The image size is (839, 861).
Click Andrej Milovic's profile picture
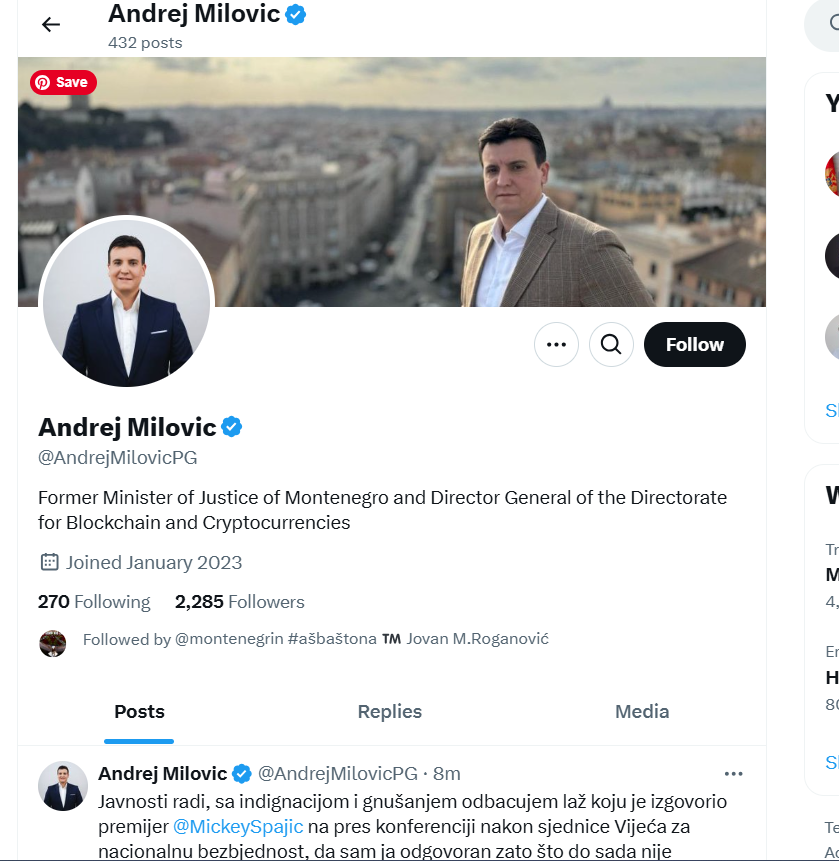coord(126,303)
